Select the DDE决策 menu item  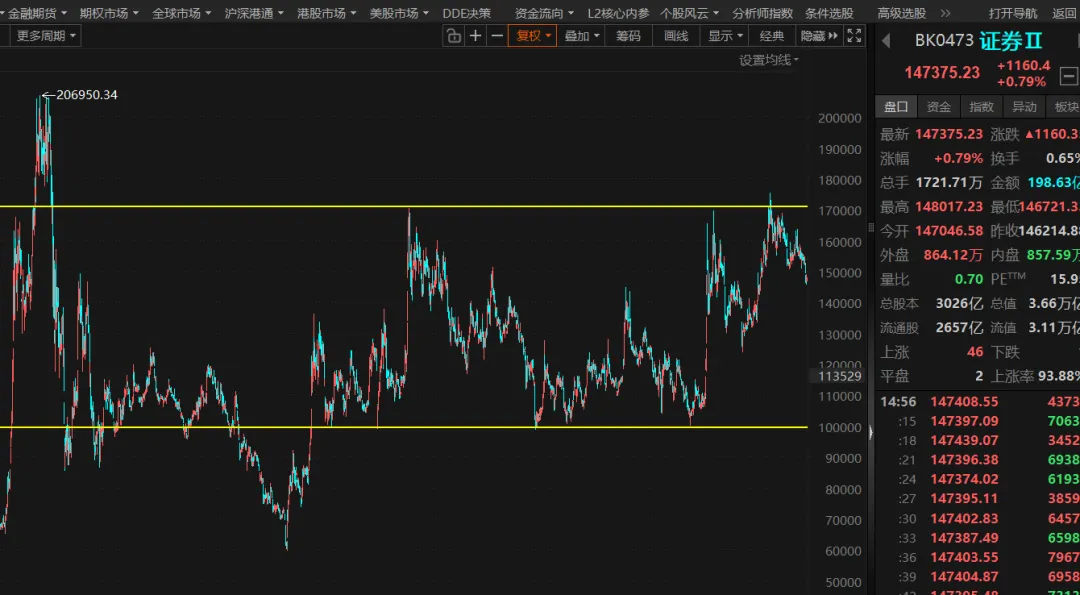click(x=466, y=12)
